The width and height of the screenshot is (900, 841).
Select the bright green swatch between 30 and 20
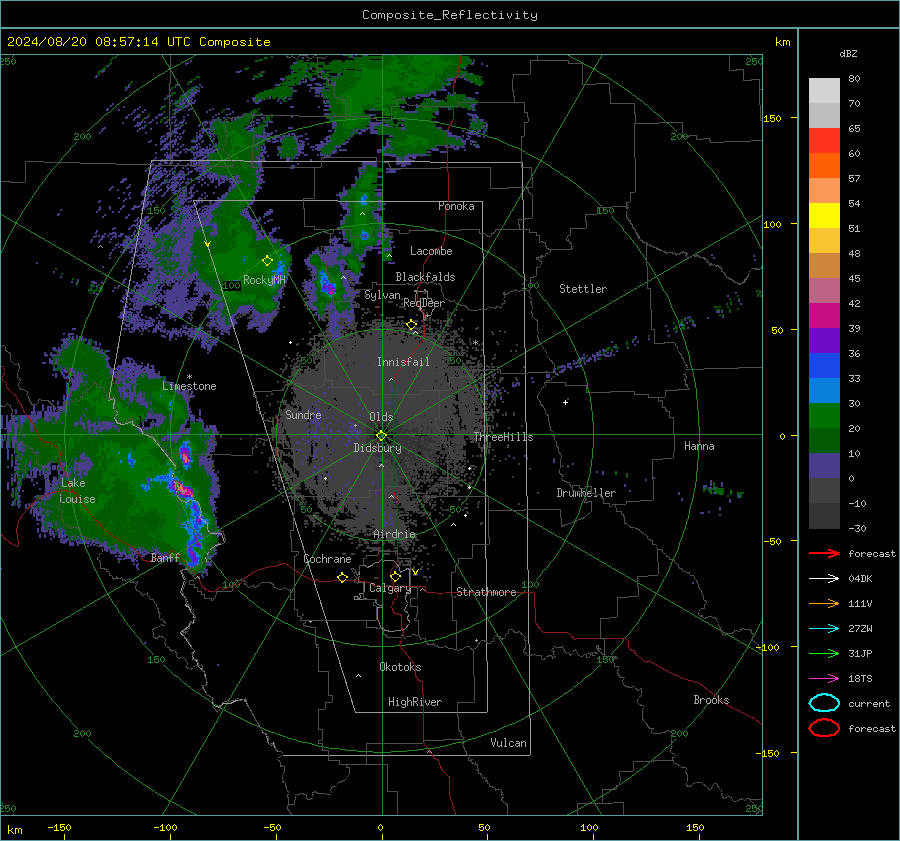tap(824, 416)
